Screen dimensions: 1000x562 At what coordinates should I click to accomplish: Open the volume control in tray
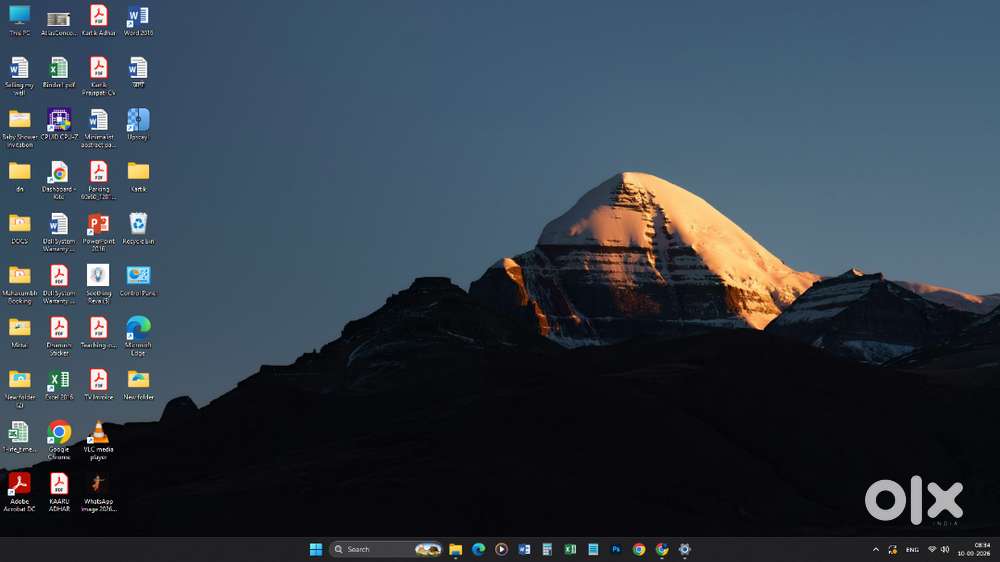(945, 549)
